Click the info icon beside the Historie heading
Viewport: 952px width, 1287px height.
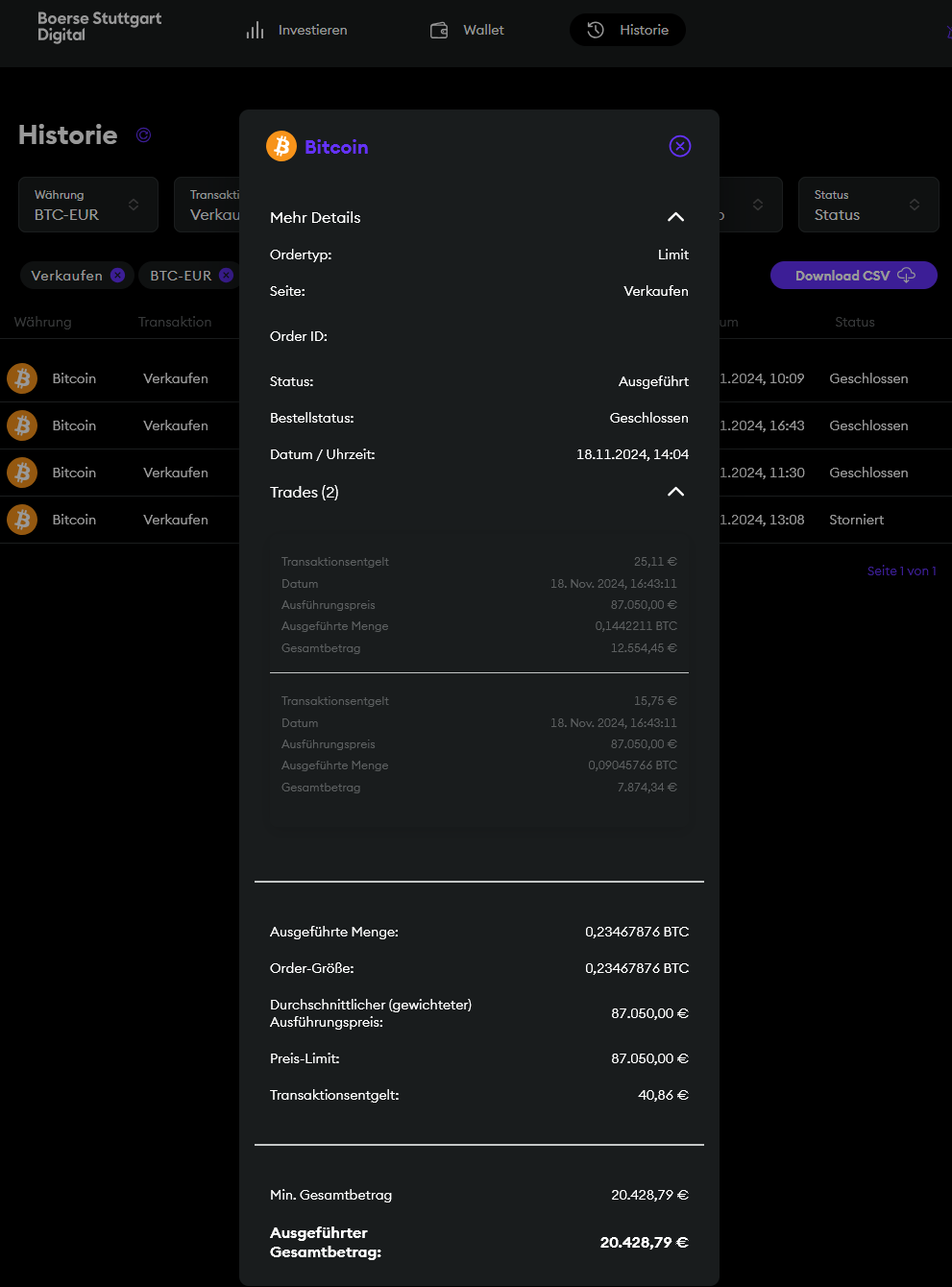point(144,135)
